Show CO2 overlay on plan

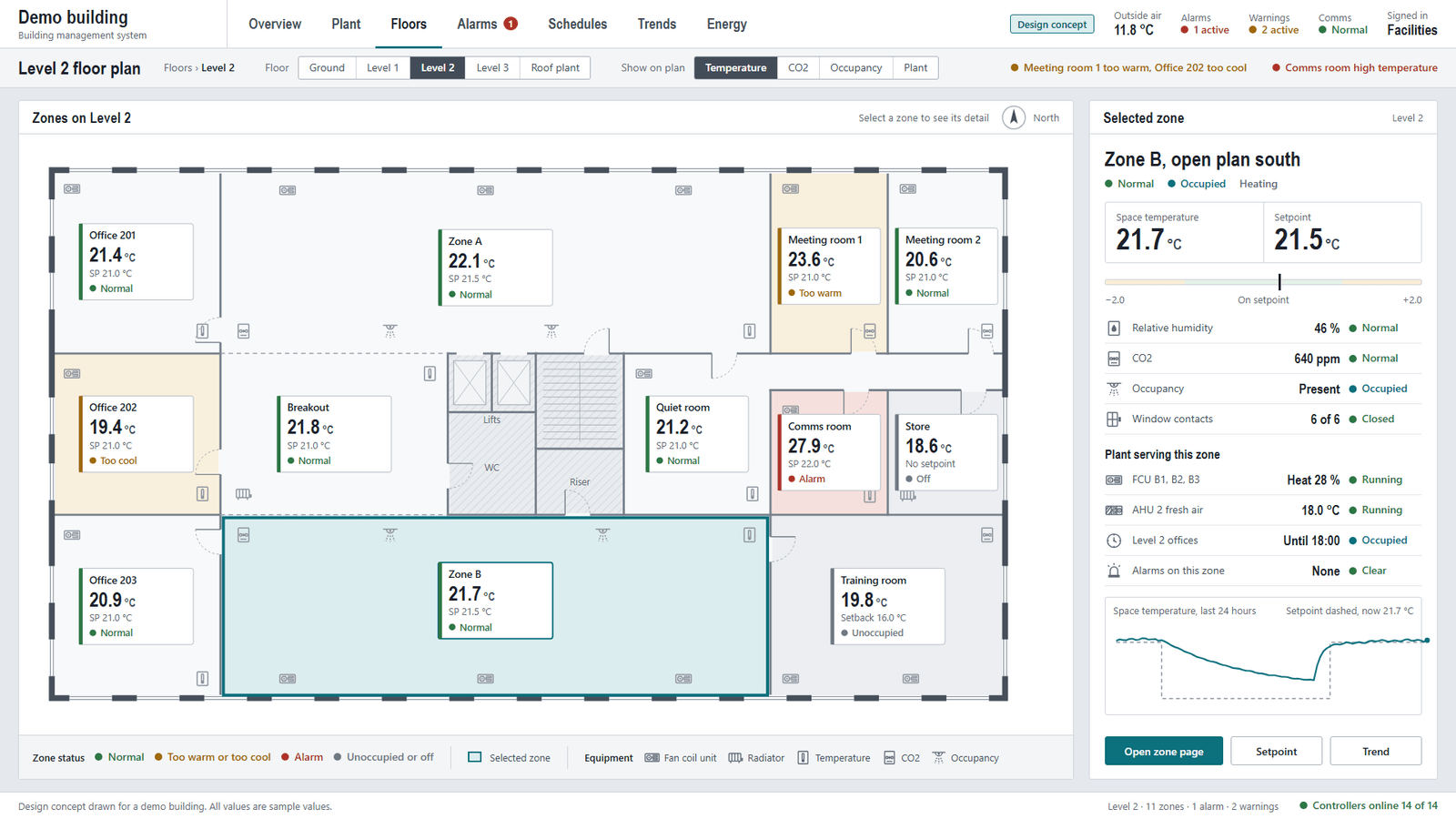[x=798, y=68]
